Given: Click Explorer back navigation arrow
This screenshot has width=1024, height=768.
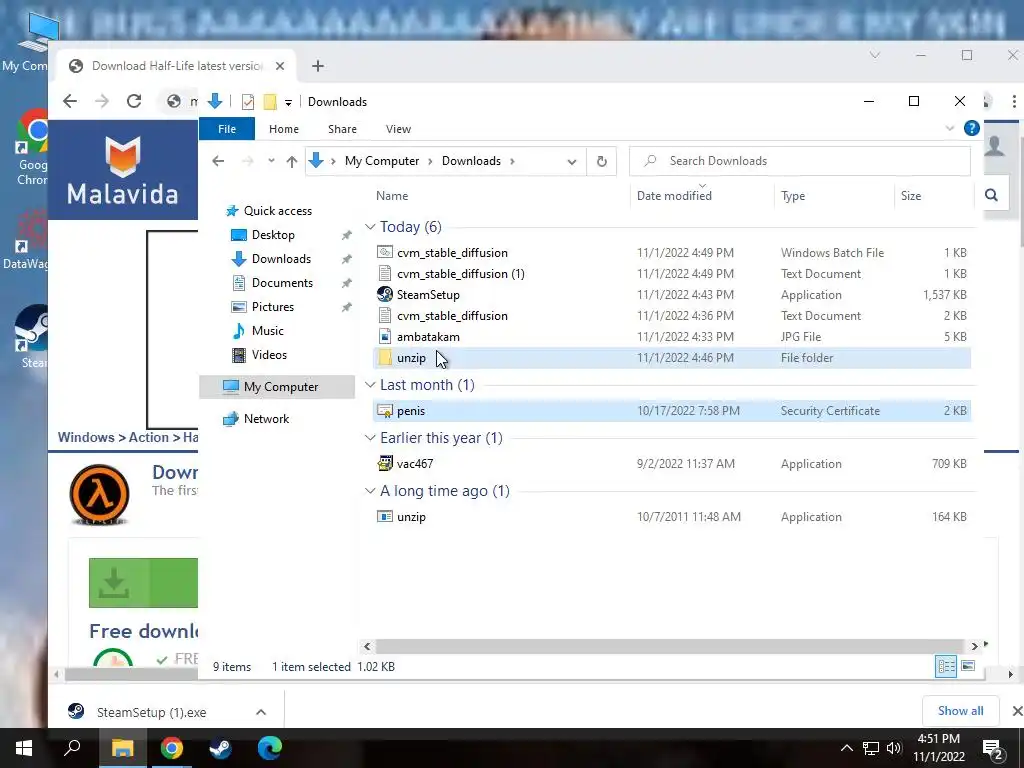Looking at the screenshot, I should [x=218, y=161].
